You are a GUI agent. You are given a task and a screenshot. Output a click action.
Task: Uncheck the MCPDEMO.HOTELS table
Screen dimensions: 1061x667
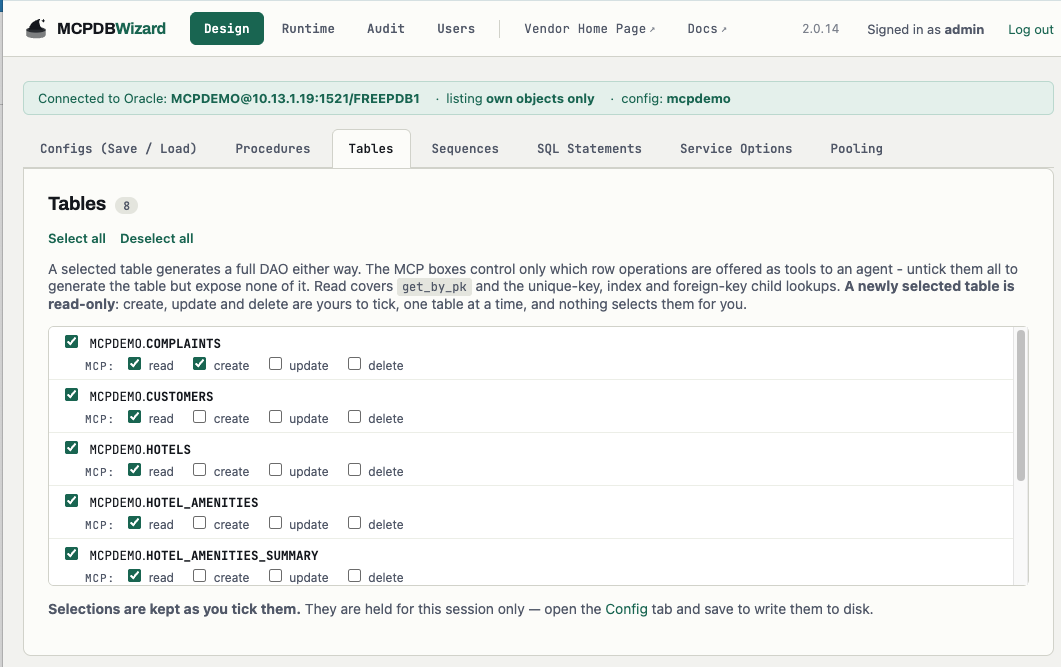(x=72, y=448)
